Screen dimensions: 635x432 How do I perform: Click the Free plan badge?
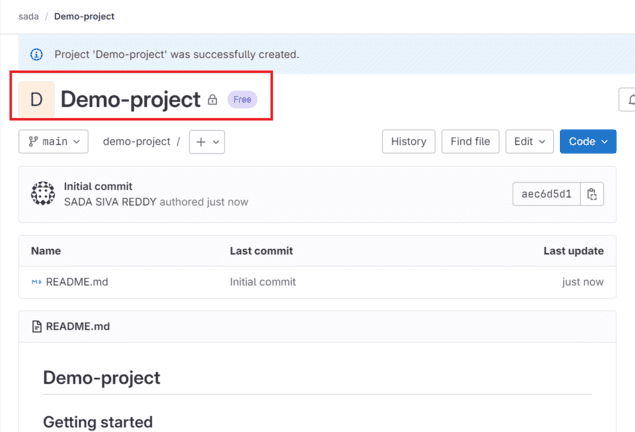tap(242, 100)
